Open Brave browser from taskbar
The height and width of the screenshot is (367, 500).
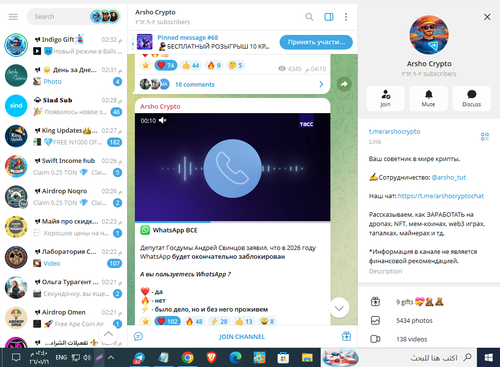pos(211,358)
